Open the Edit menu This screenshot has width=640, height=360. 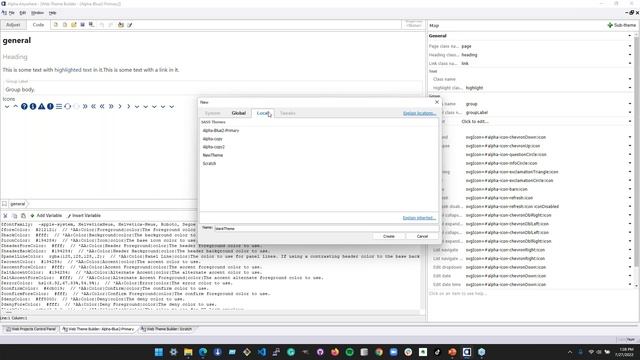point(23,13)
